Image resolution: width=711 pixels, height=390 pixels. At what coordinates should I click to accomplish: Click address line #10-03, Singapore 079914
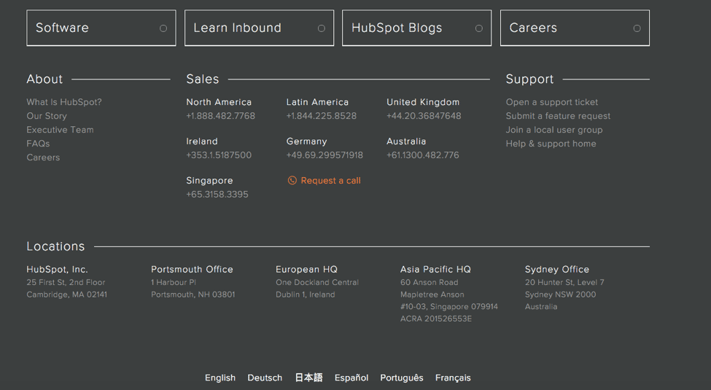pyautogui.click(x=449, y=307)
